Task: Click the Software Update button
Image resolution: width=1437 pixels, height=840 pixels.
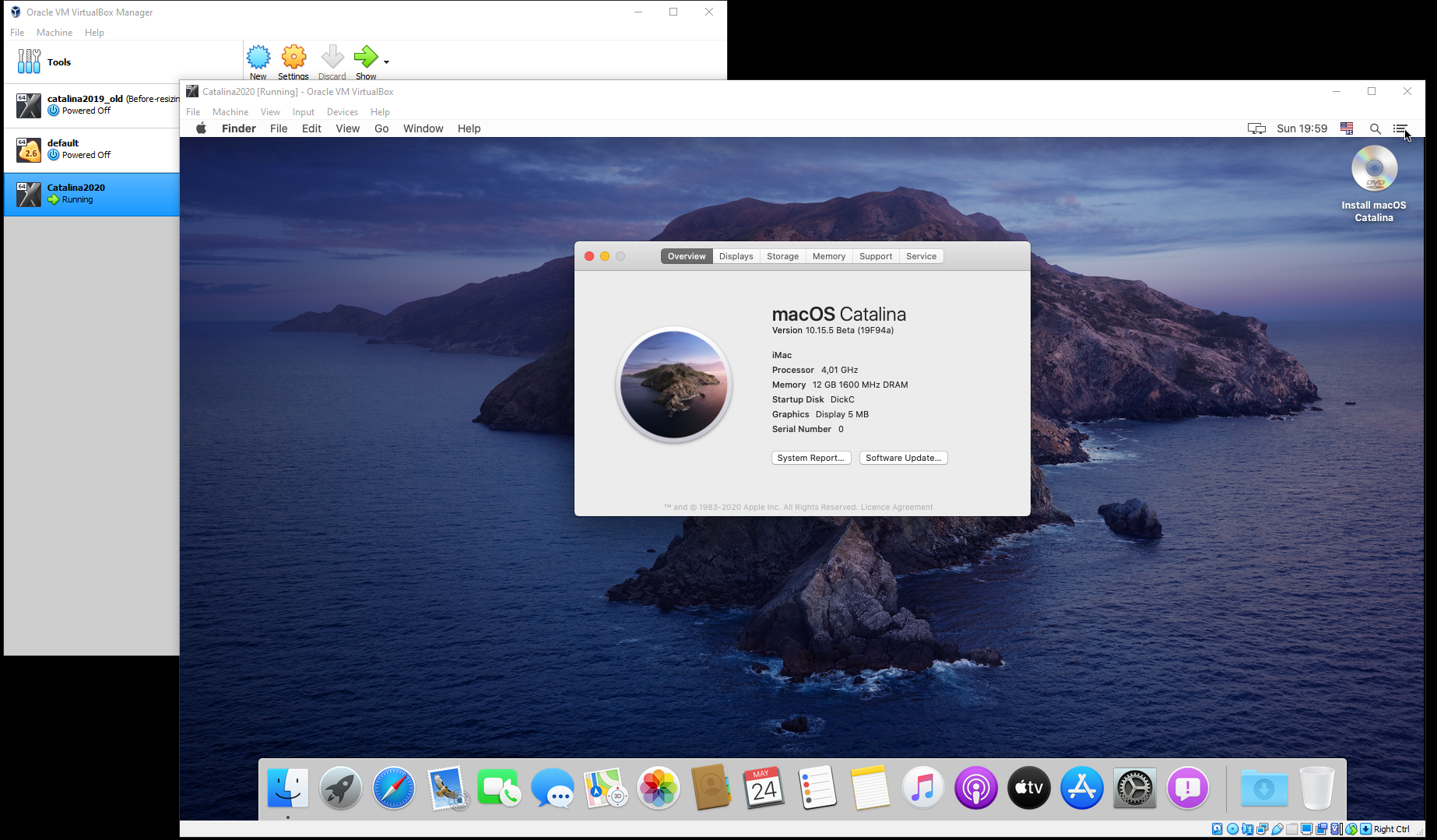Action: (904, 458)
